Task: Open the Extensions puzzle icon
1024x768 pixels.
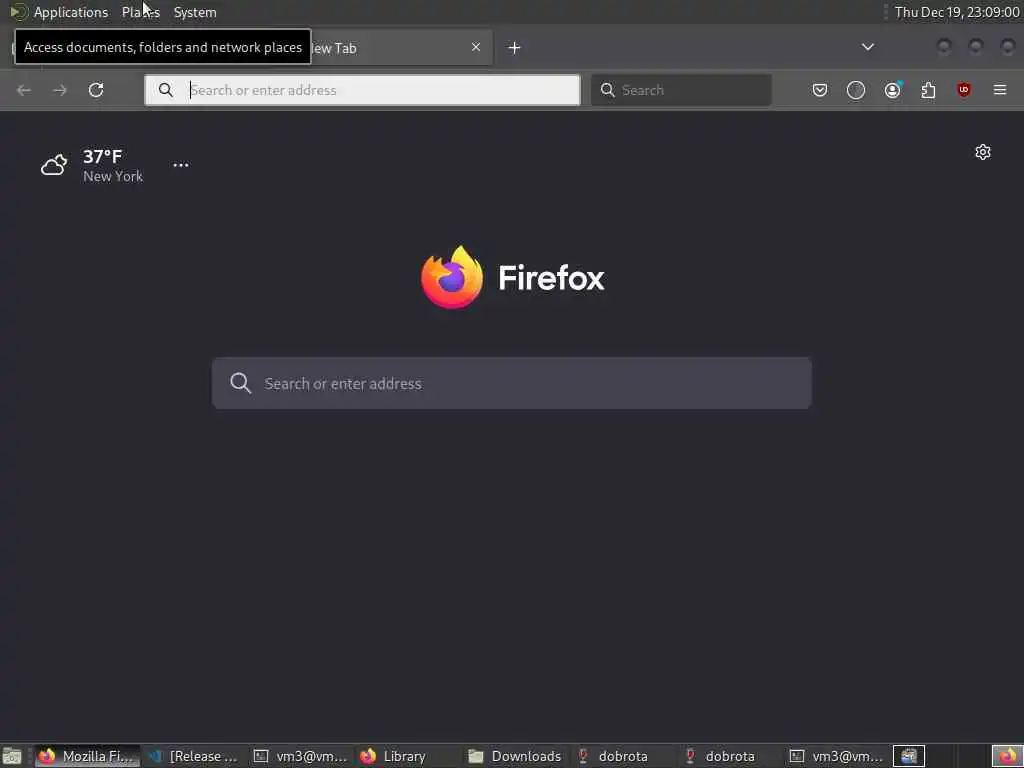Action: click(928, 89)
